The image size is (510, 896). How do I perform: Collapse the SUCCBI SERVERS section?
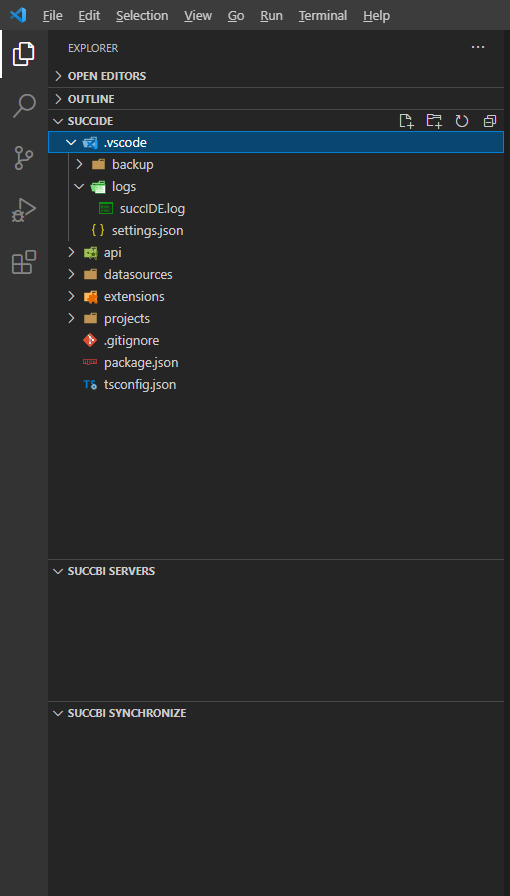point(276,571)
